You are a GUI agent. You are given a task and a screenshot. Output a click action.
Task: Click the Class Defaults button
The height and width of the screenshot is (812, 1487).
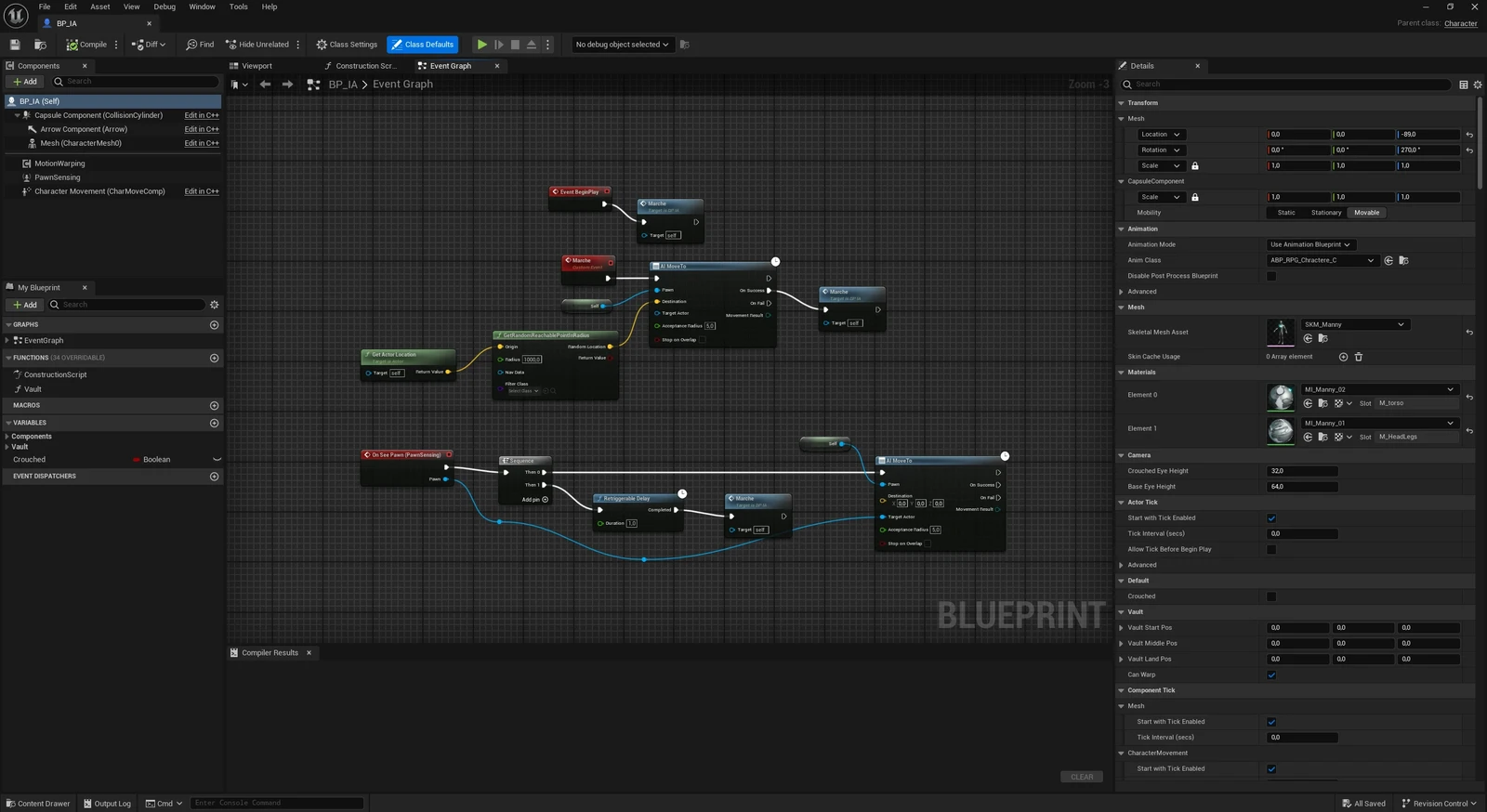(423, 45)
